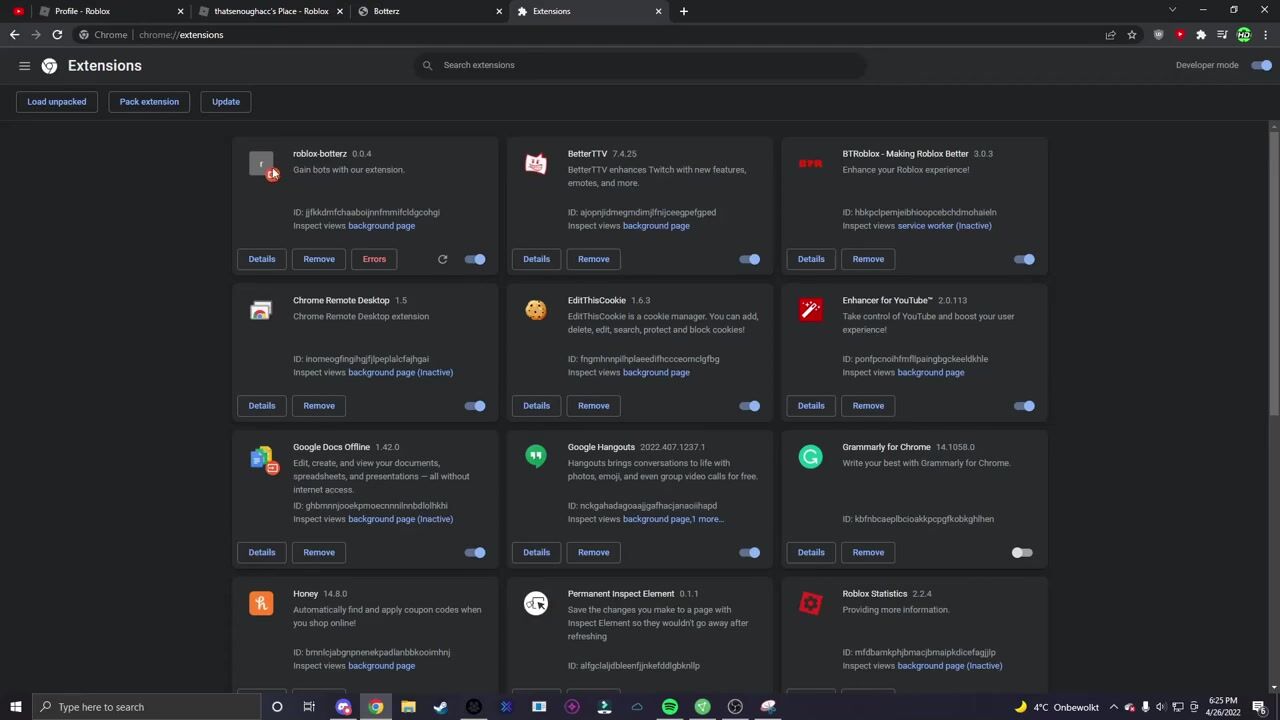Click the Windows taskbar search box
This screenshot has width=1280, height=720.
[146, 707]
